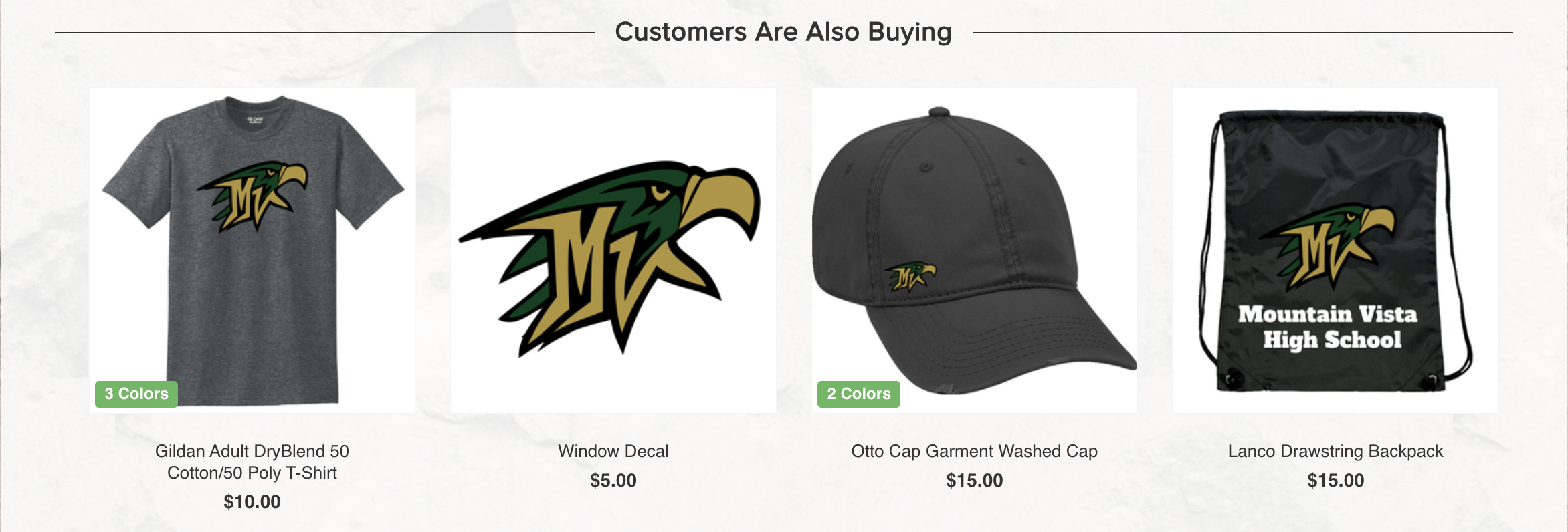Click the 'Customers Are Also Buying' heading

pyautogui.click(x=783, y=32)
